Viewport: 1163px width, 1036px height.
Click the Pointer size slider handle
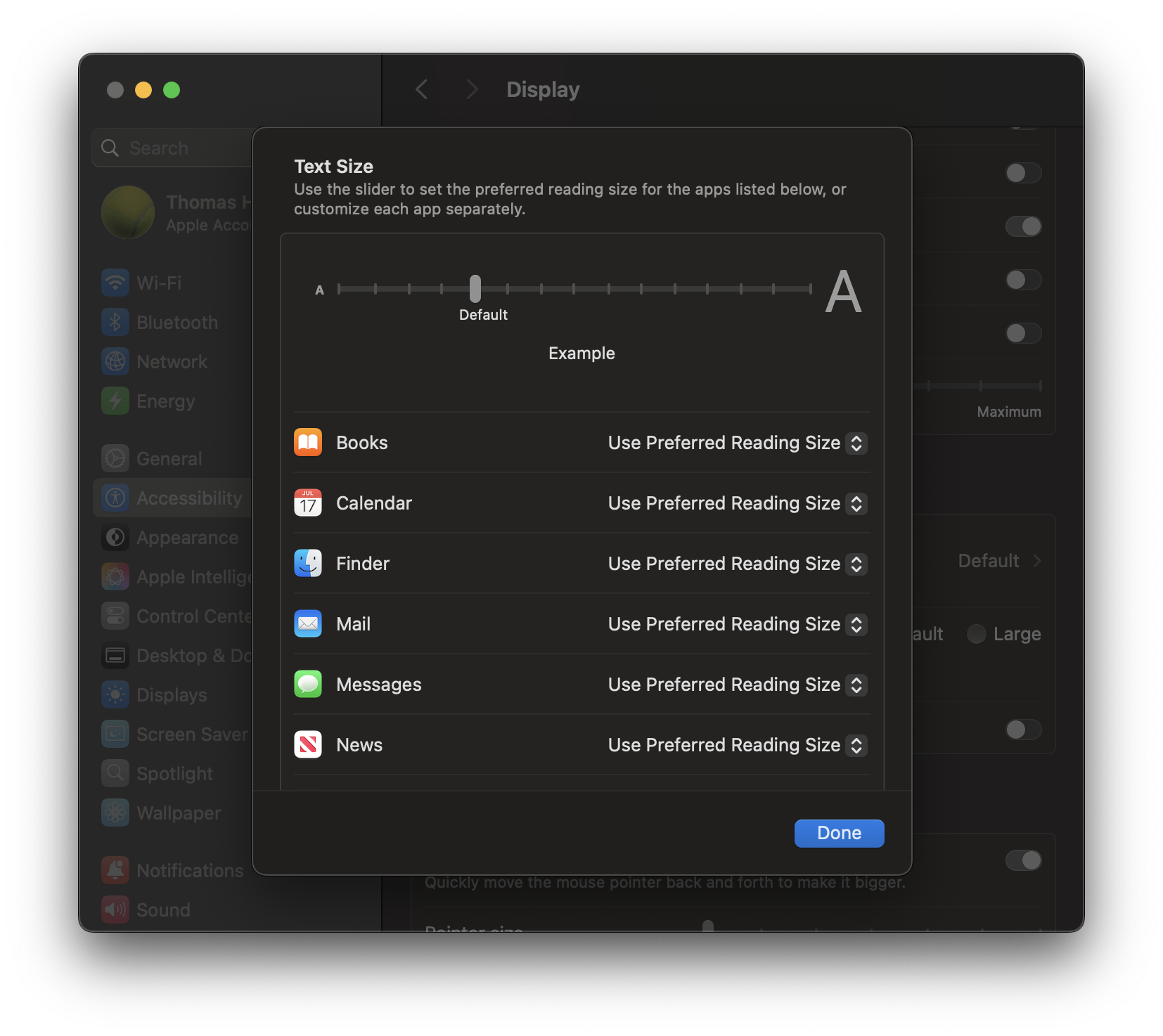coord(708,926)
